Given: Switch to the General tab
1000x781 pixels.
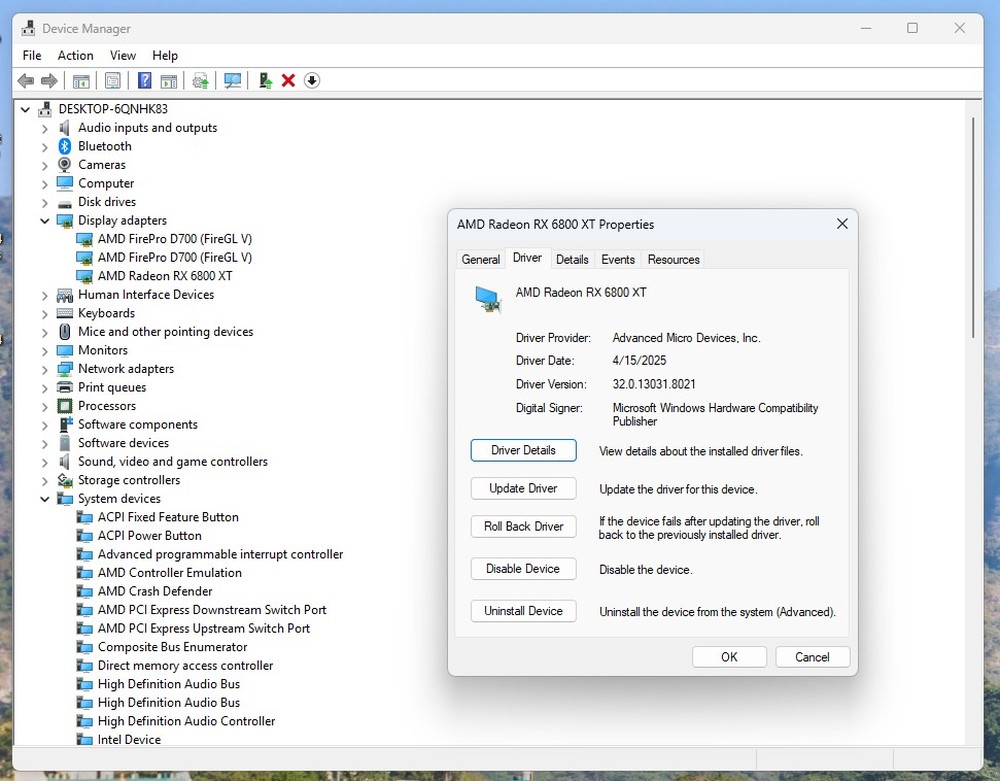Looking at the screenshot, I should [480, 259].
